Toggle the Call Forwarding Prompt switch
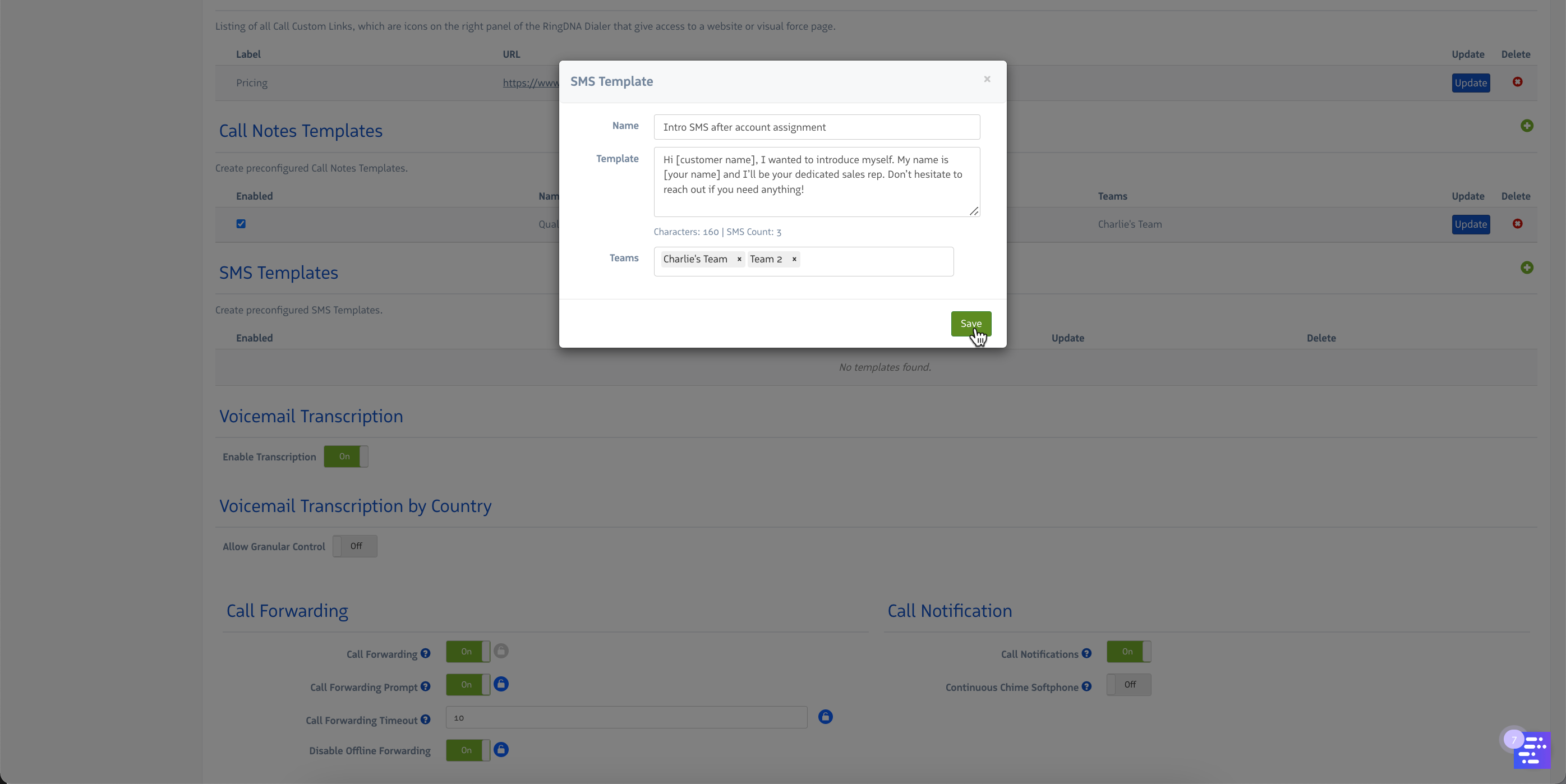 click(468, 684)
